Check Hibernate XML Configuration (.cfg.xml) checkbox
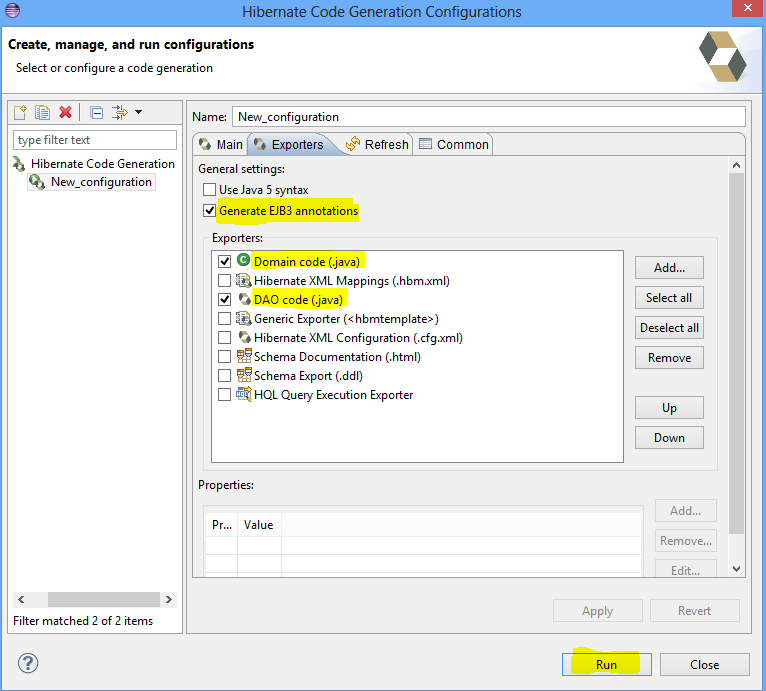766x691 pixels. coord(224,338)
